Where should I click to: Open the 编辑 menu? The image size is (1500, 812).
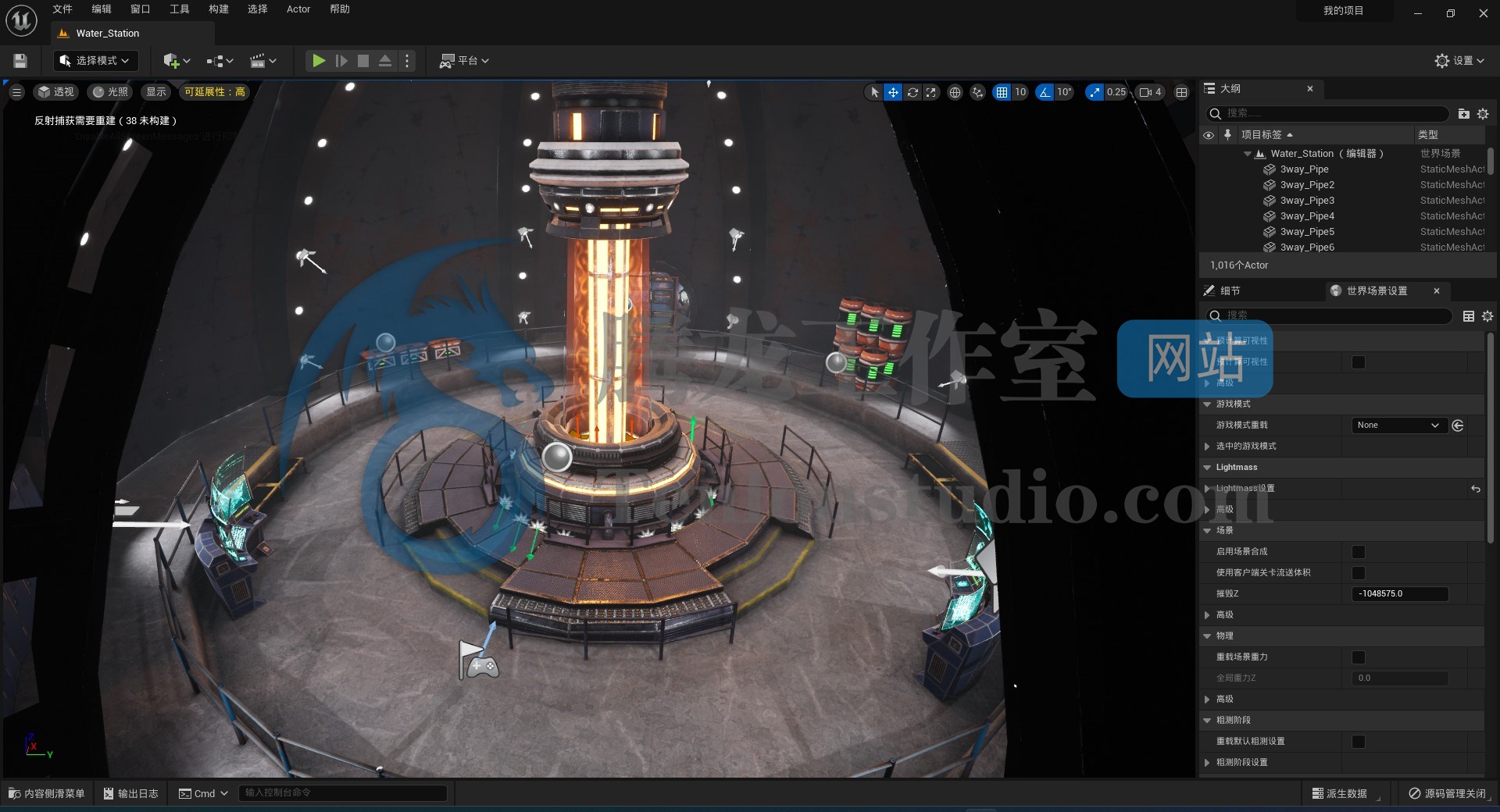(x=102, y=9)
